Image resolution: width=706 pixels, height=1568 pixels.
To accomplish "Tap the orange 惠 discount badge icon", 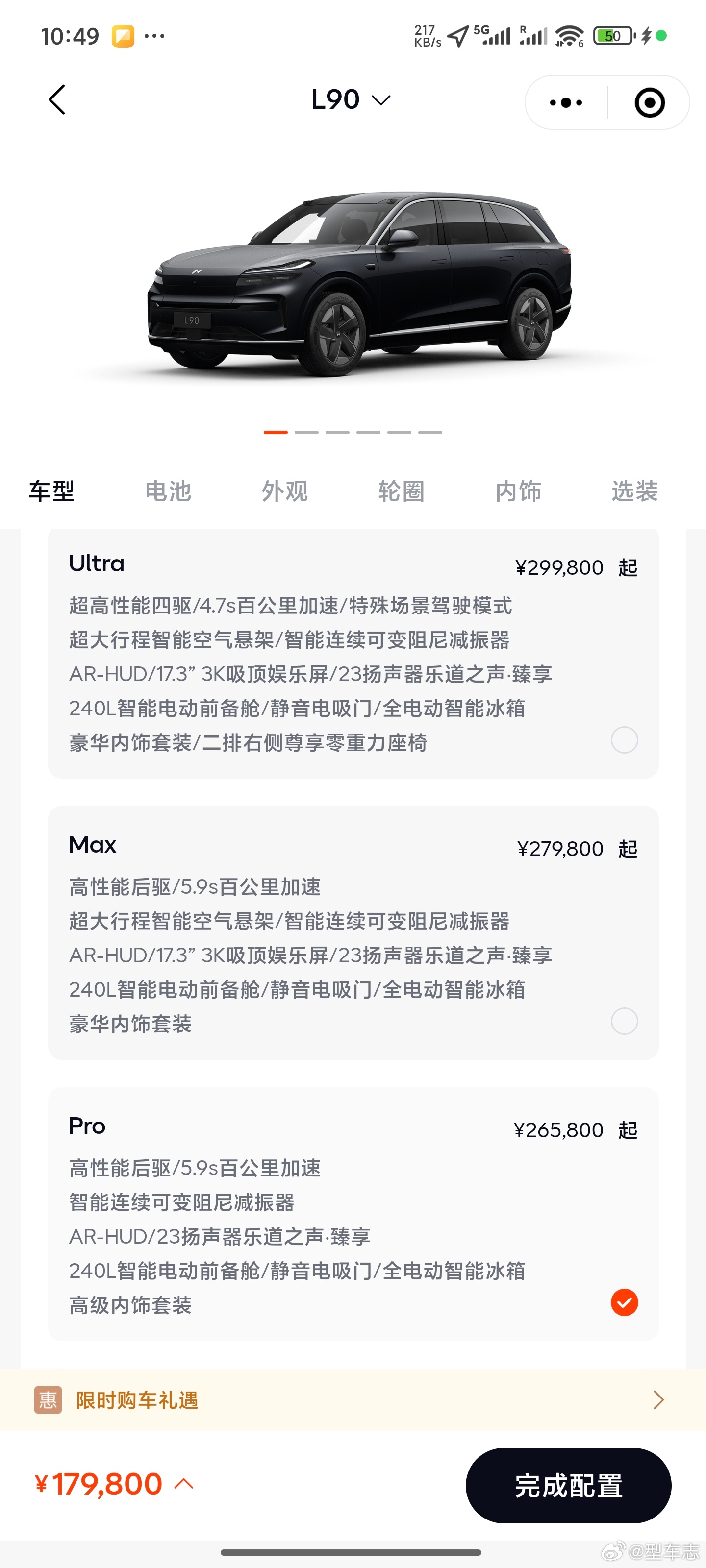I will 48,1400.
